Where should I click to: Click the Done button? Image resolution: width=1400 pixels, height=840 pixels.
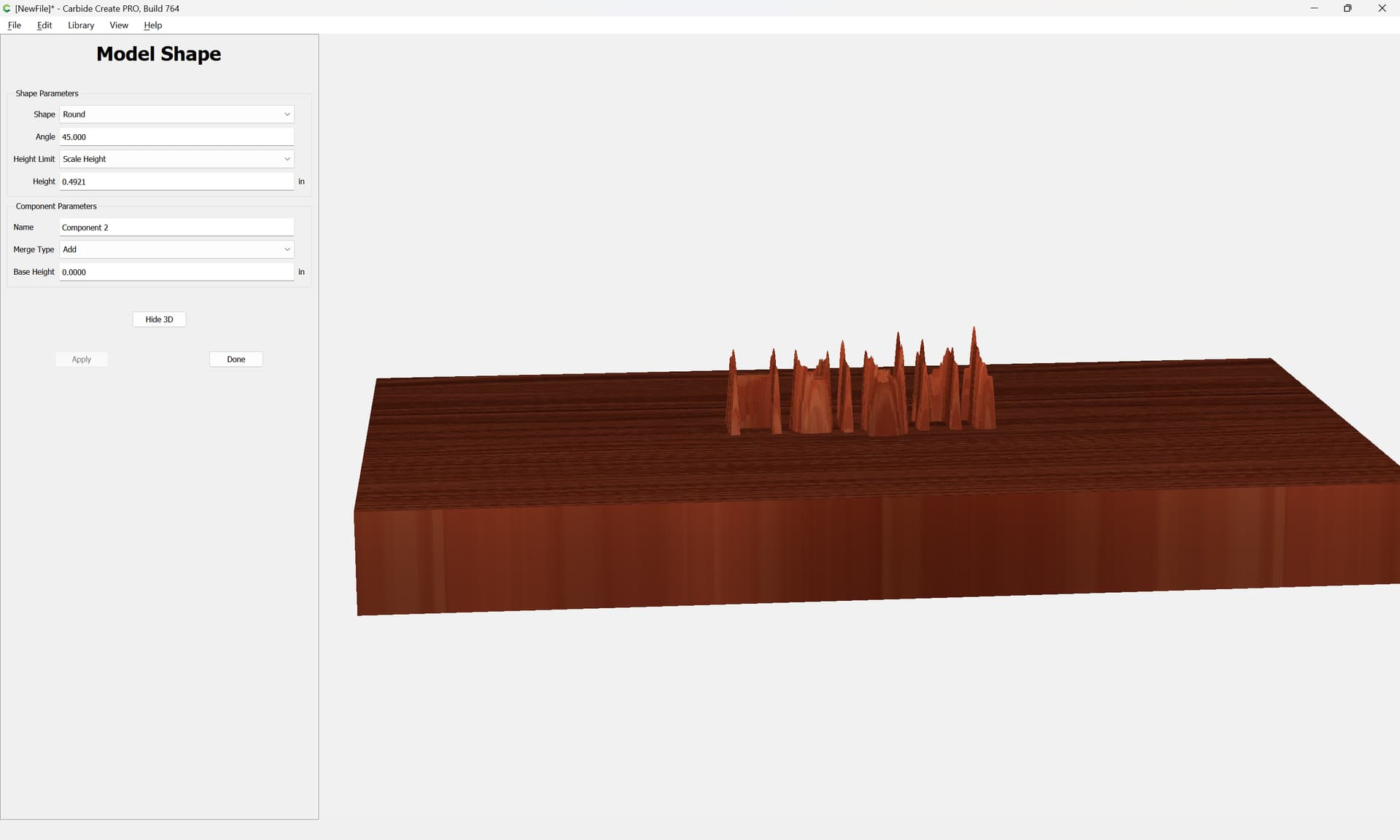coord(236,359)
